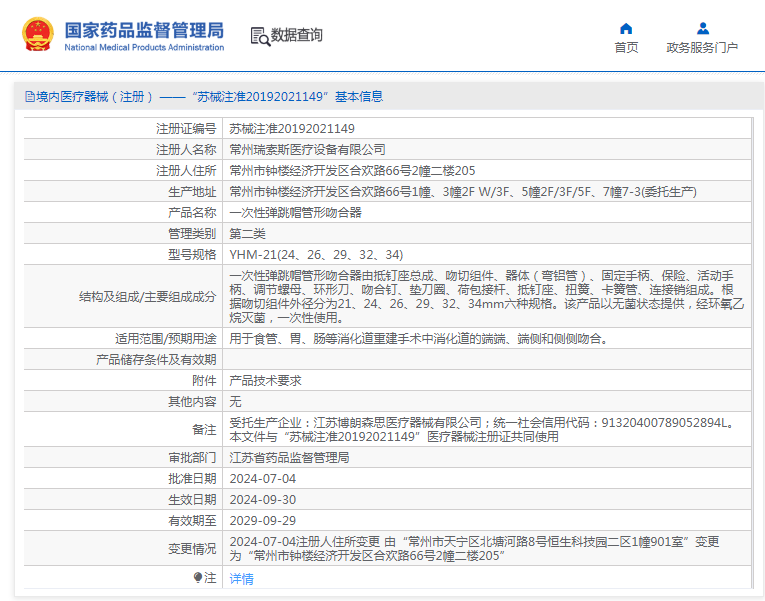Click the national emblem logo
This screenshot has width=765, height=601.
click(38, 34)
